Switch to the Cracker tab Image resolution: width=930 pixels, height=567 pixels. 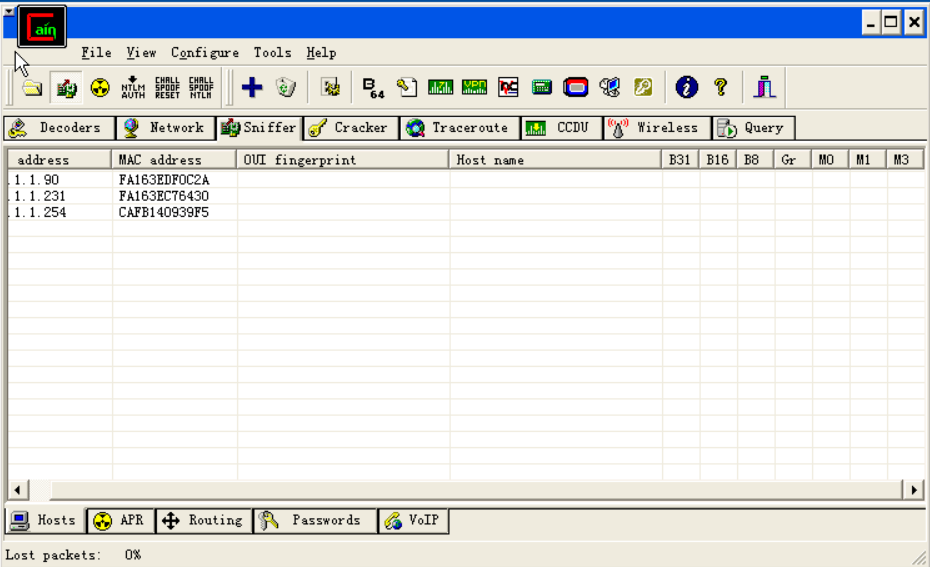click(351, 128)
